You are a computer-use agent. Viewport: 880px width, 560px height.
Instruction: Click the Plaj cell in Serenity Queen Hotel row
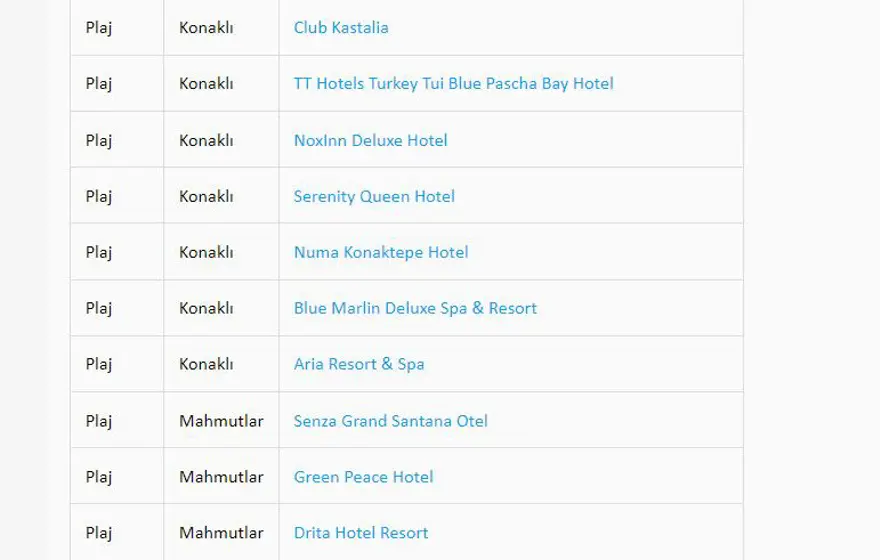99,196
